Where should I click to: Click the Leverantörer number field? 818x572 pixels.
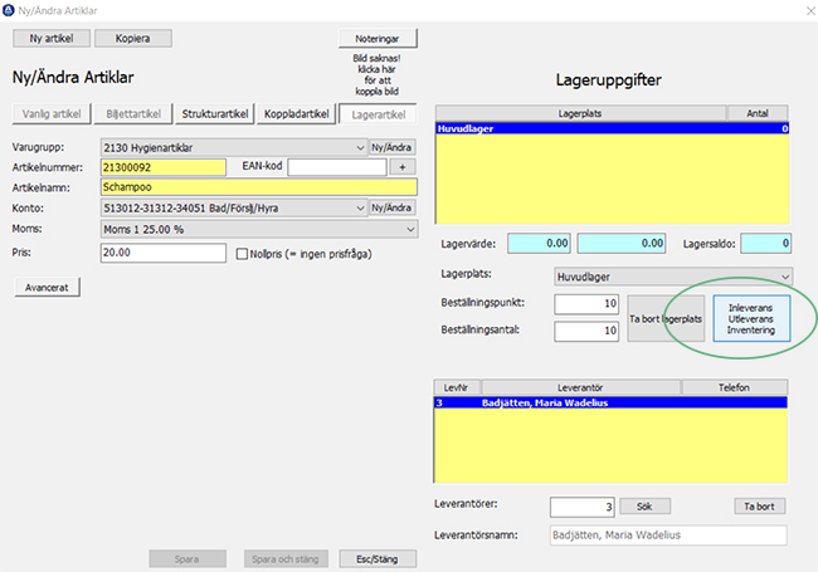[582, 507]
